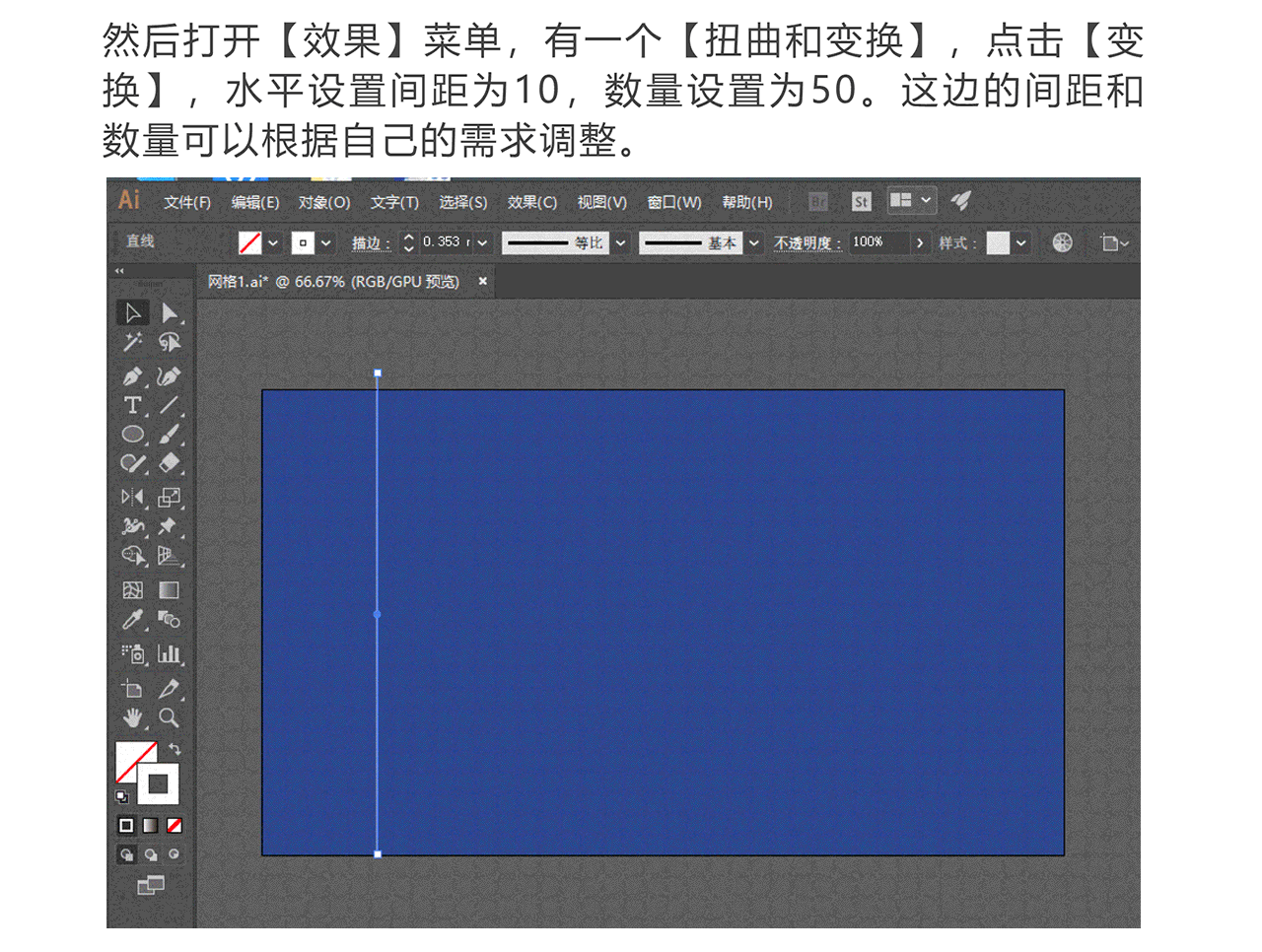Open the 编辑(E) menu

coord(255,202)
